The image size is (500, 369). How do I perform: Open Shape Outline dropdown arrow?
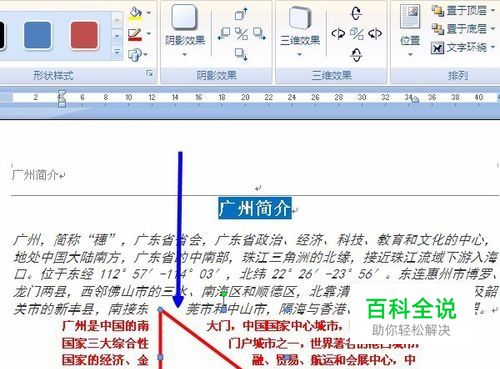pos(149,34)
